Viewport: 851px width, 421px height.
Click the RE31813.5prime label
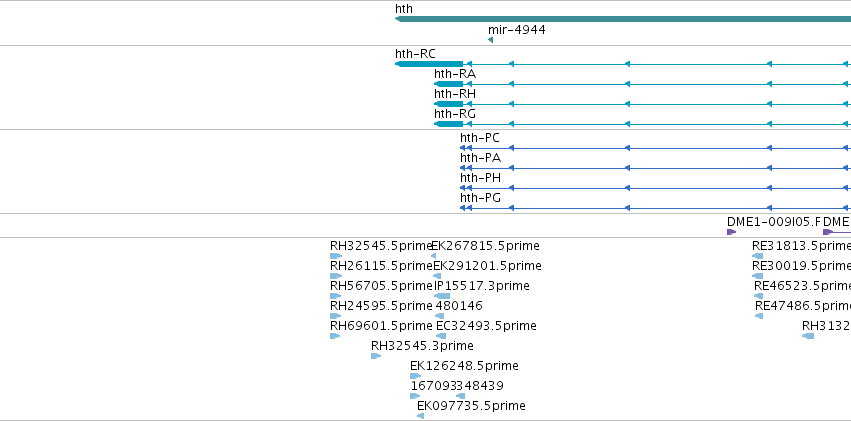tap(802, 246)
